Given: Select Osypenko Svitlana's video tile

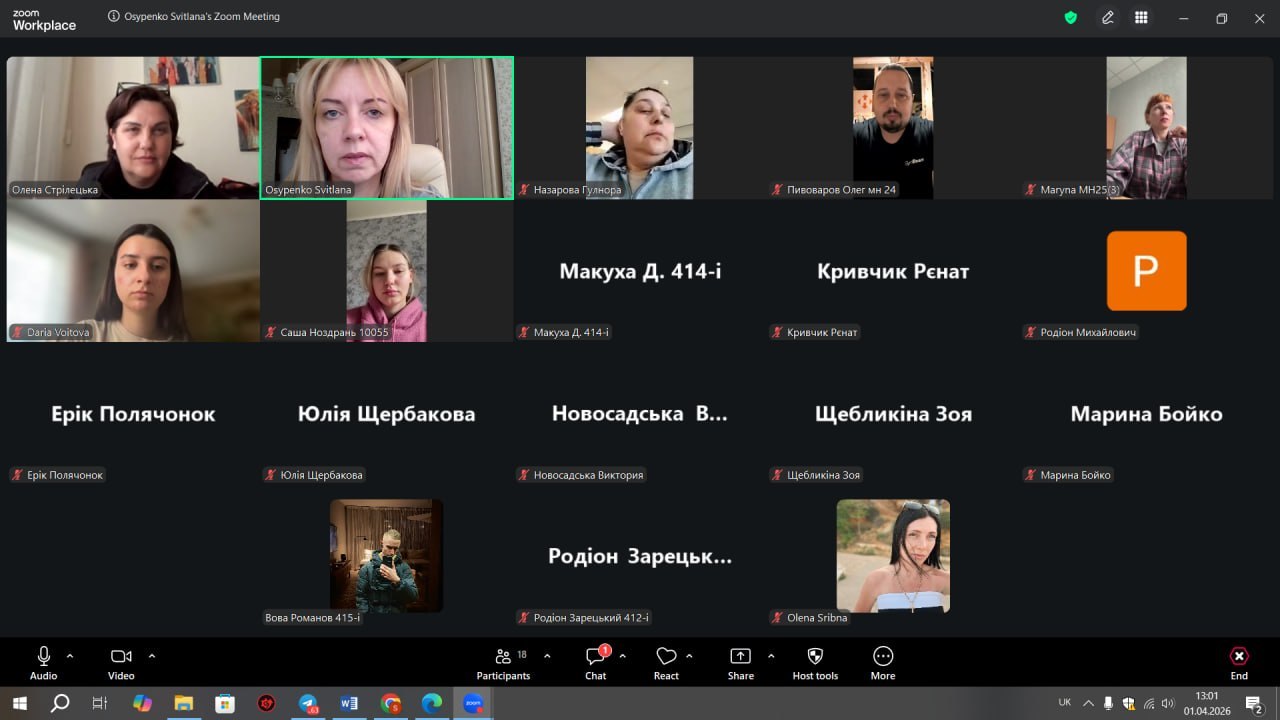Looking at the screenshot, I should (x=386, y=127).
